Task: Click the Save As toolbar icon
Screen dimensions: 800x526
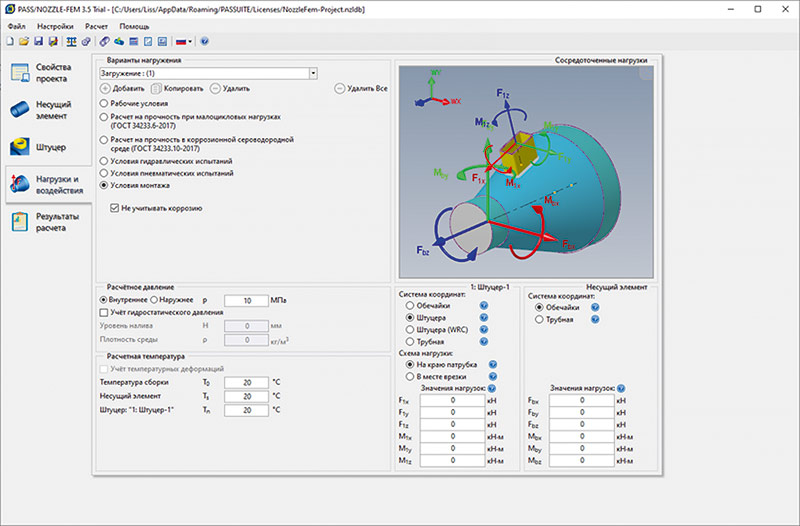Action: point(53,41)
